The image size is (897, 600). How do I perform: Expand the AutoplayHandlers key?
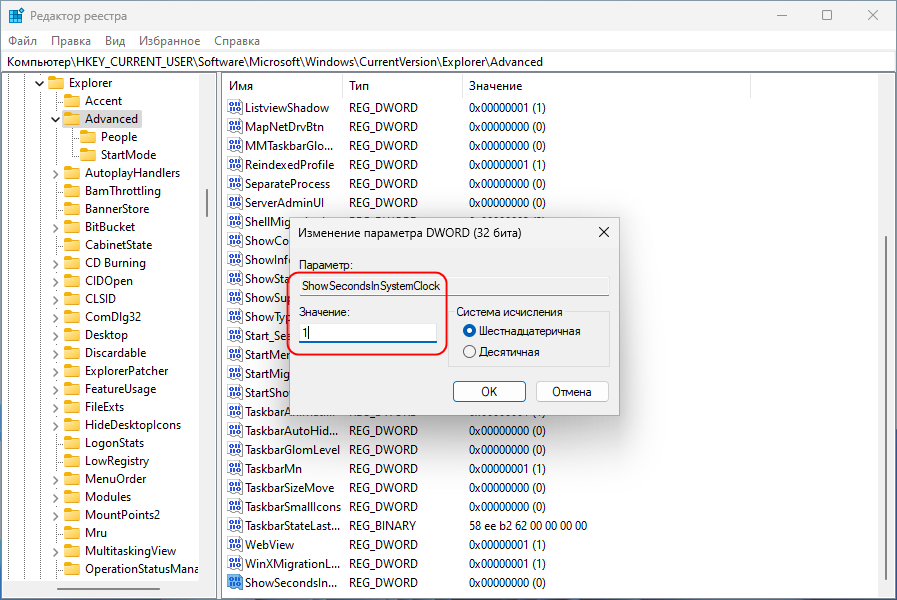pyautogui.click(x=55, y=173)
